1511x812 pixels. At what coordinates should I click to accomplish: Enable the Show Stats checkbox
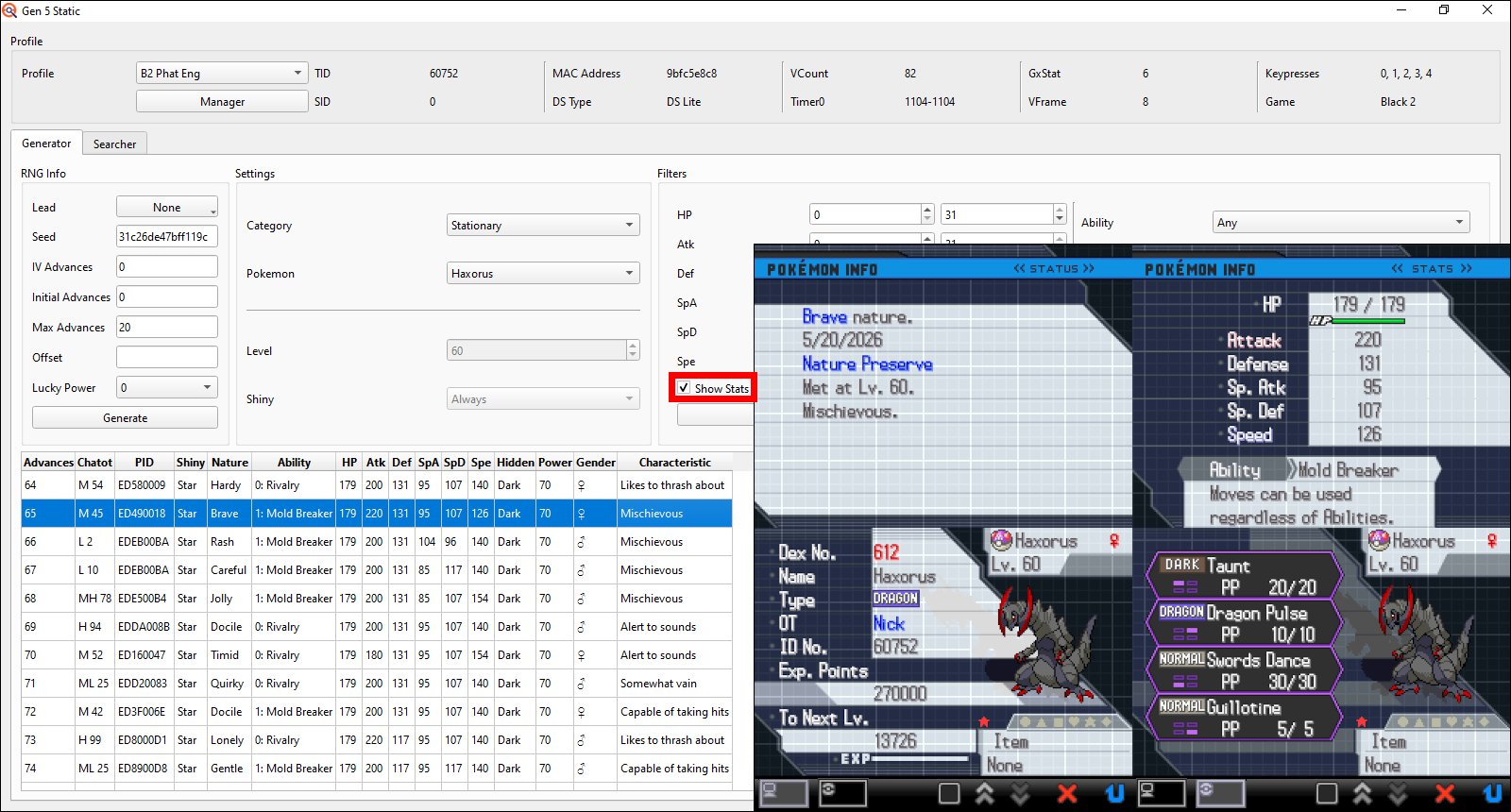pos(684,388)
